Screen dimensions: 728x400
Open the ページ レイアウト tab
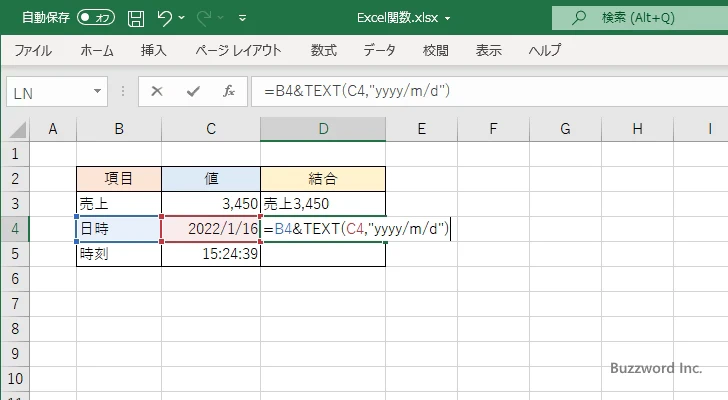coord(238,50)
